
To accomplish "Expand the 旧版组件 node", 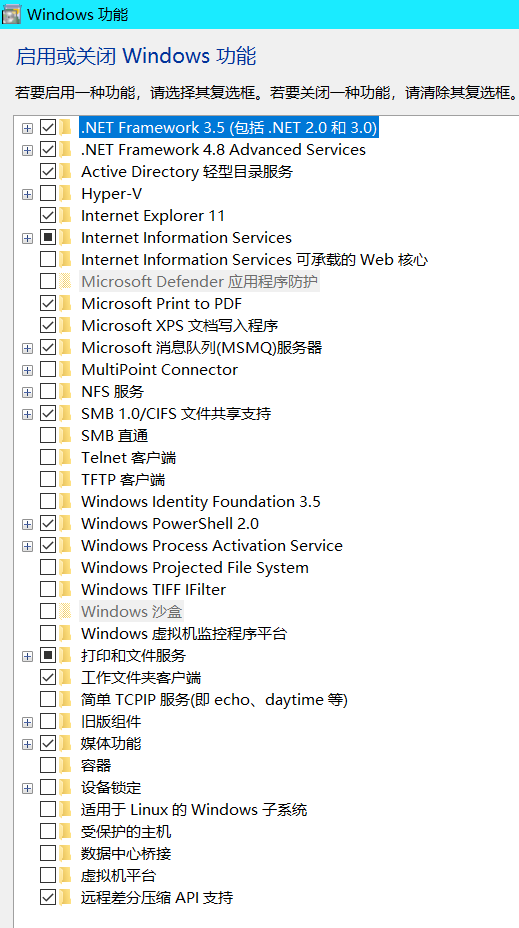I will 27,722.
